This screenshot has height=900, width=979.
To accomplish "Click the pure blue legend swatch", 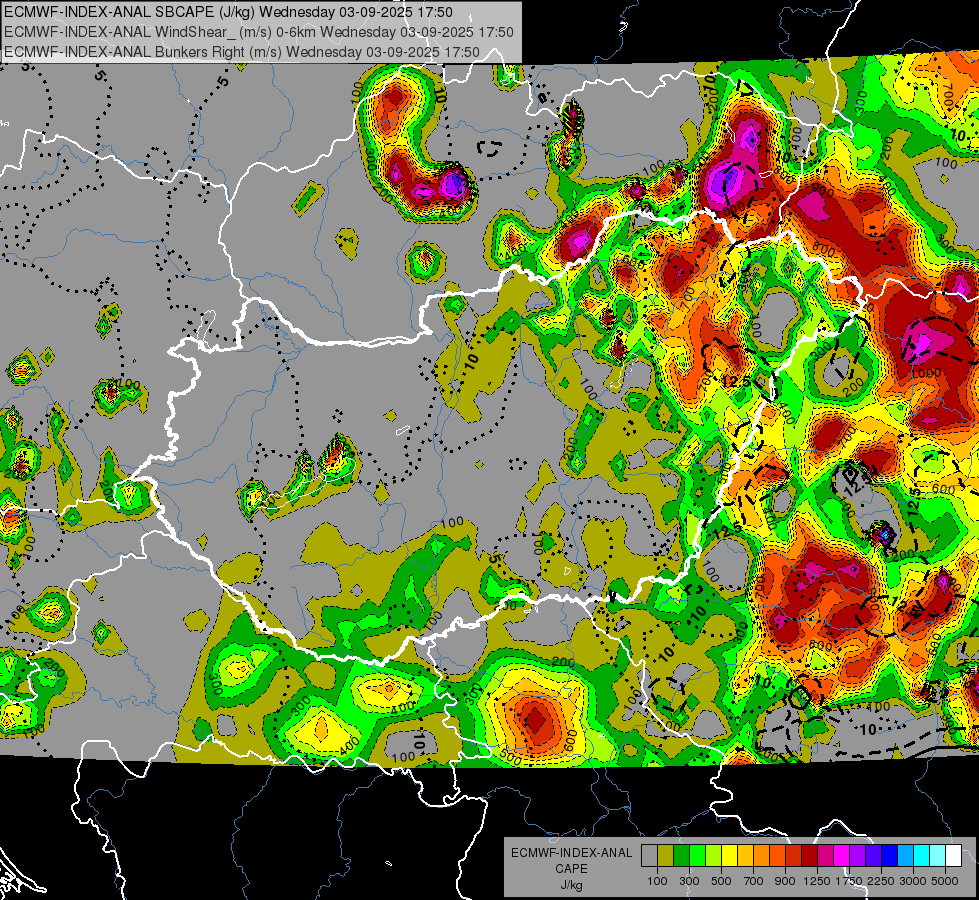I will [x=890, y=856].
